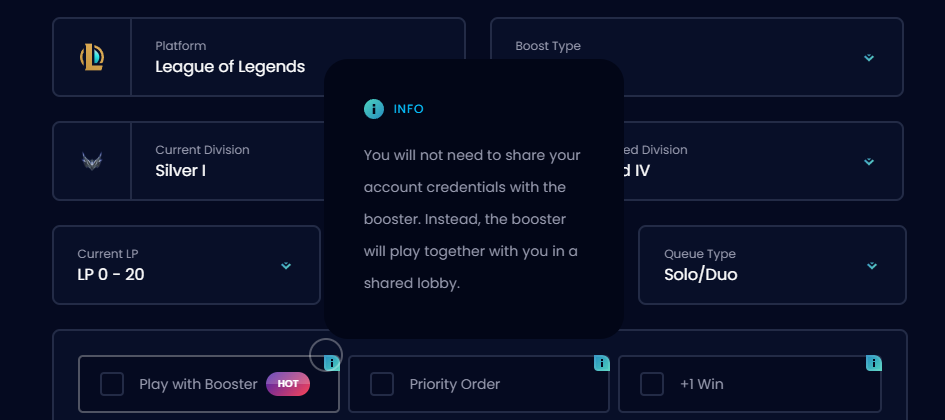Check the +1 Win checkbox

[x=652, y=384]
